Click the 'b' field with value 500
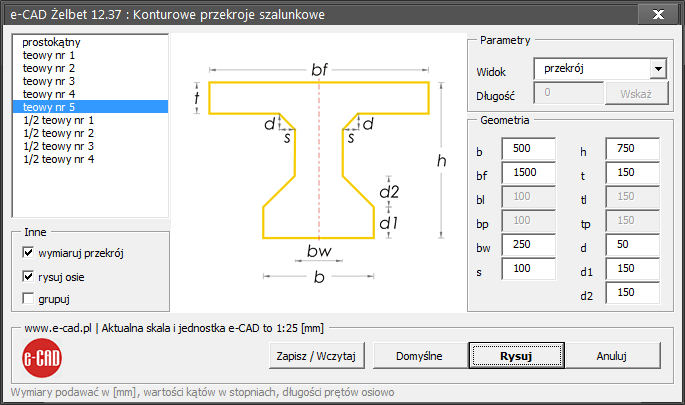685x405 pixels. click(529, 149)
